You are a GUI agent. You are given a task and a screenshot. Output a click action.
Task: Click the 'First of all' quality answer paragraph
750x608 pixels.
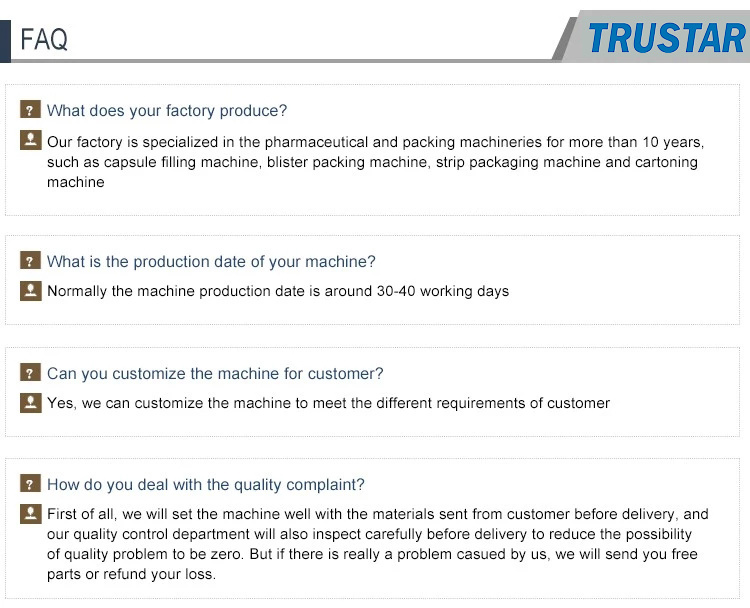pyautogui.click(x=377, y=544)
